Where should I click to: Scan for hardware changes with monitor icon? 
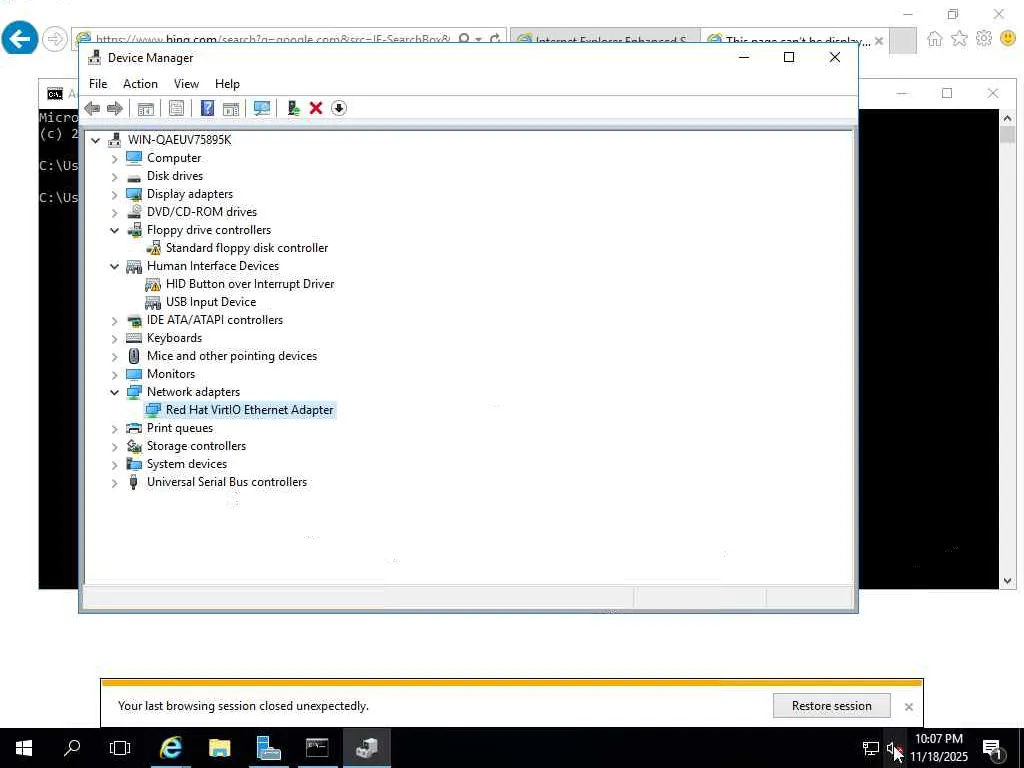coord(262,108)
